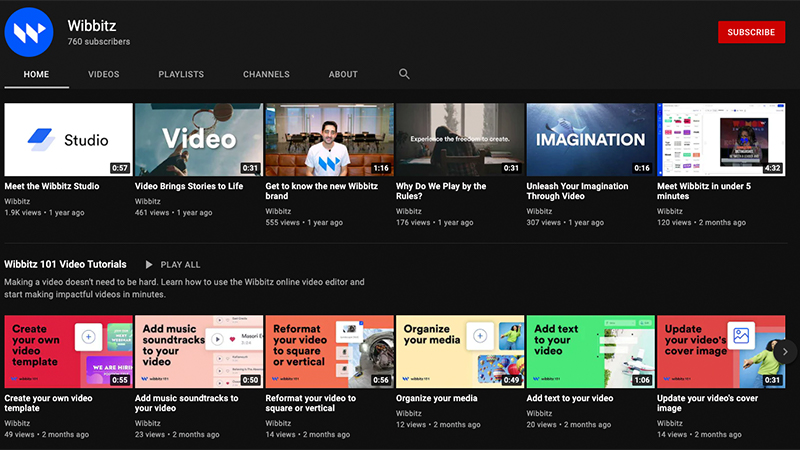This screenshot has width=800, height=450.
Task: Open the About tab
Action: point(343,74)
